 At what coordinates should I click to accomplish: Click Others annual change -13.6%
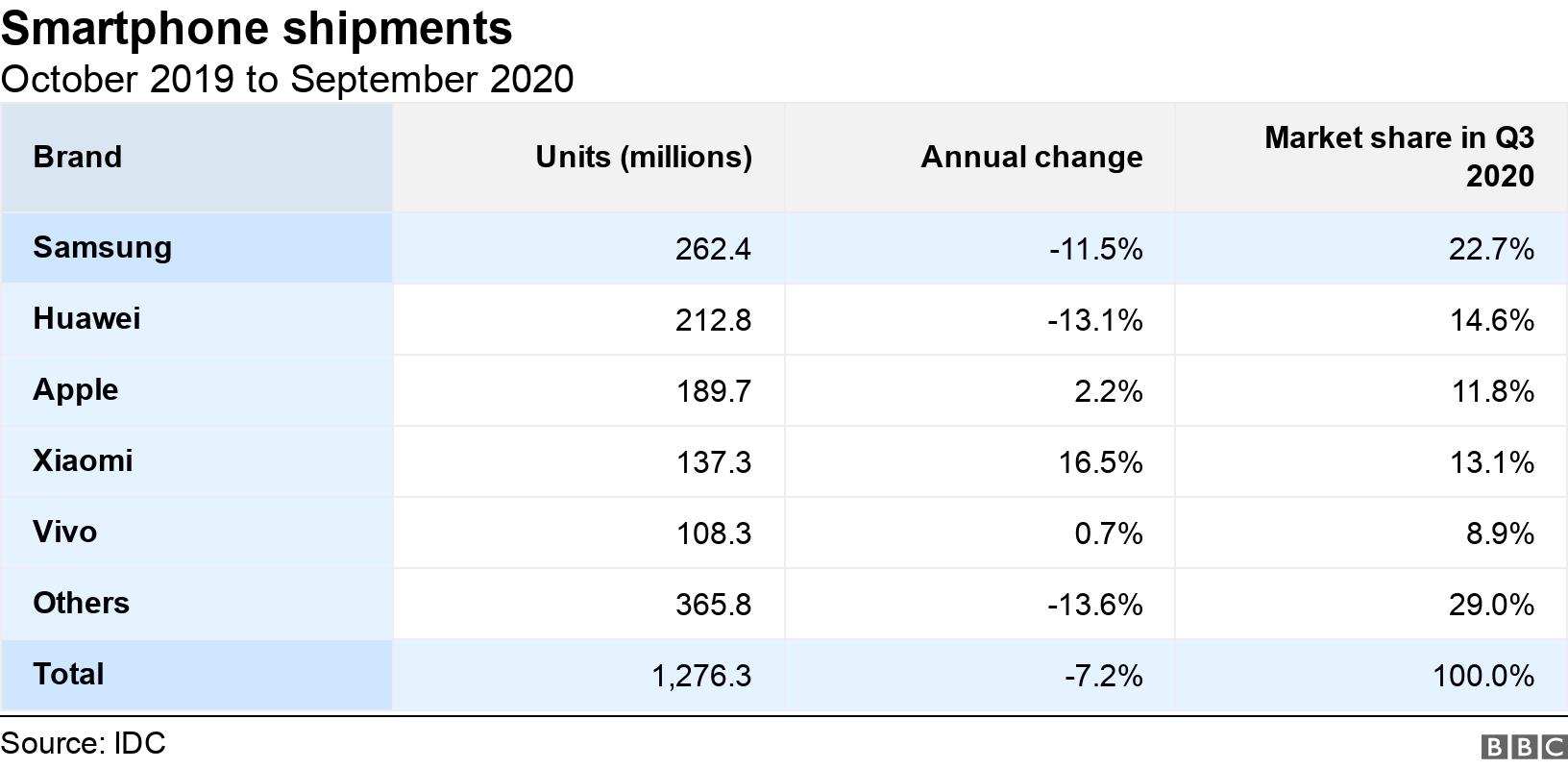(x=1095, y=605)
